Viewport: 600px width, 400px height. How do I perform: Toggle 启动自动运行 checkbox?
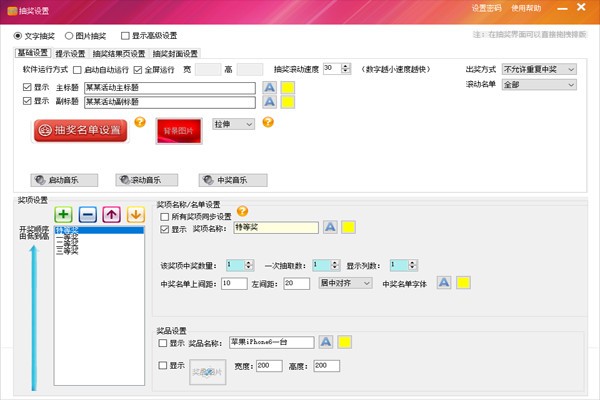point(79,69)
